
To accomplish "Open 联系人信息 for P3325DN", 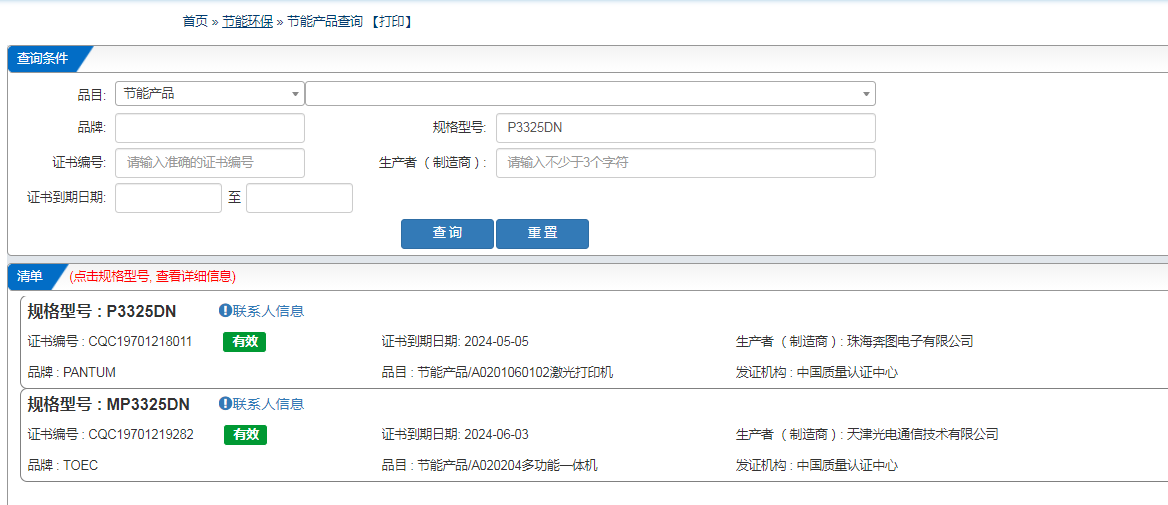I will tap(268, 311).
